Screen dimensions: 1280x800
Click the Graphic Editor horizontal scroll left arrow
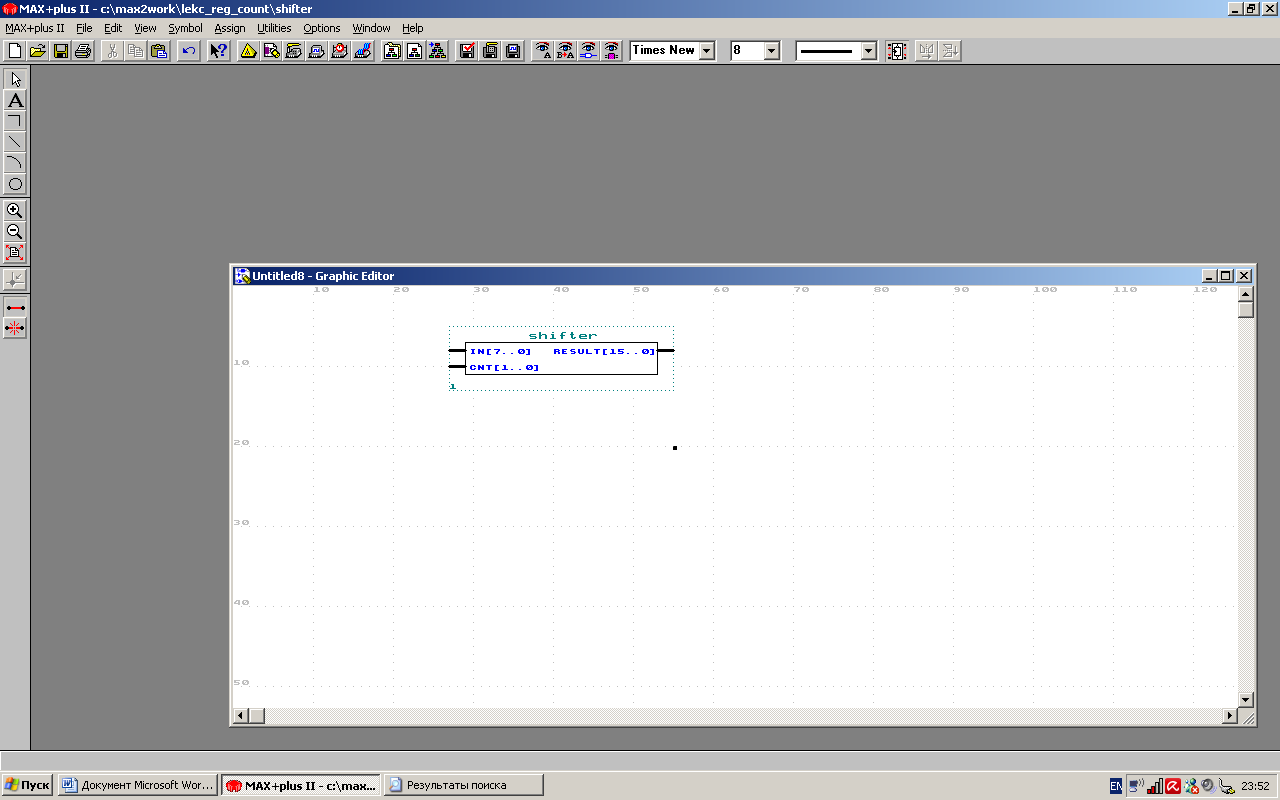click(x=240, y=716)
